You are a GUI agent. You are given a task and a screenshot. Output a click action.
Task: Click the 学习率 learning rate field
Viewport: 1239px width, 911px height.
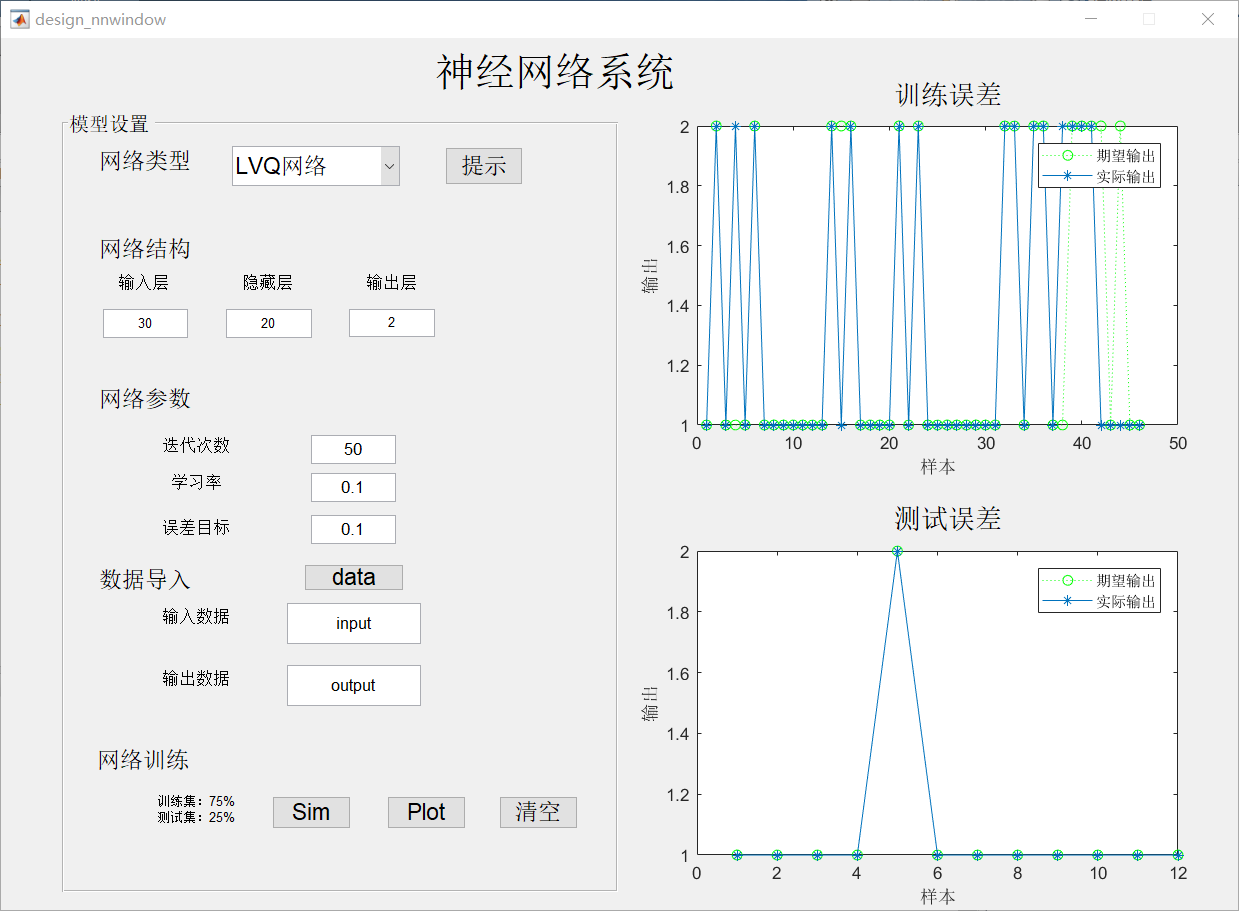[x=353, y=487]
